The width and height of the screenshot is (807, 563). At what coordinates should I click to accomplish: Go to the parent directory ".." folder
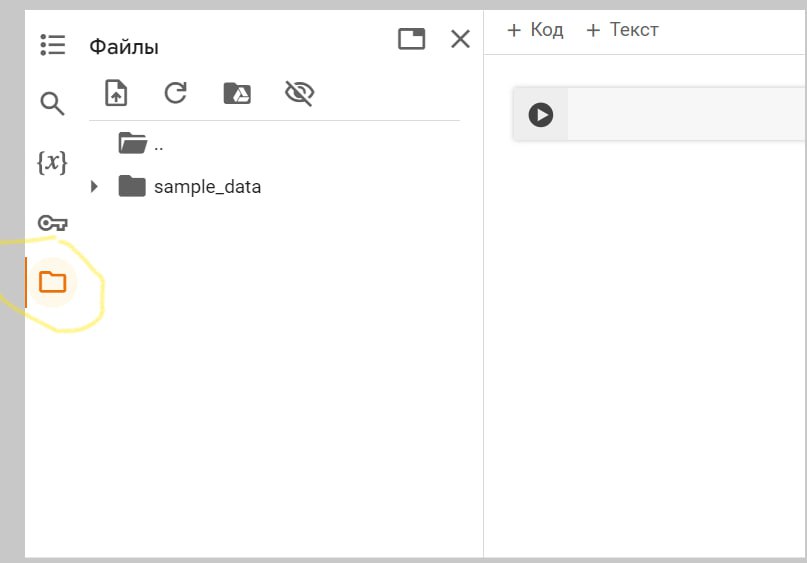click(141, 144)
